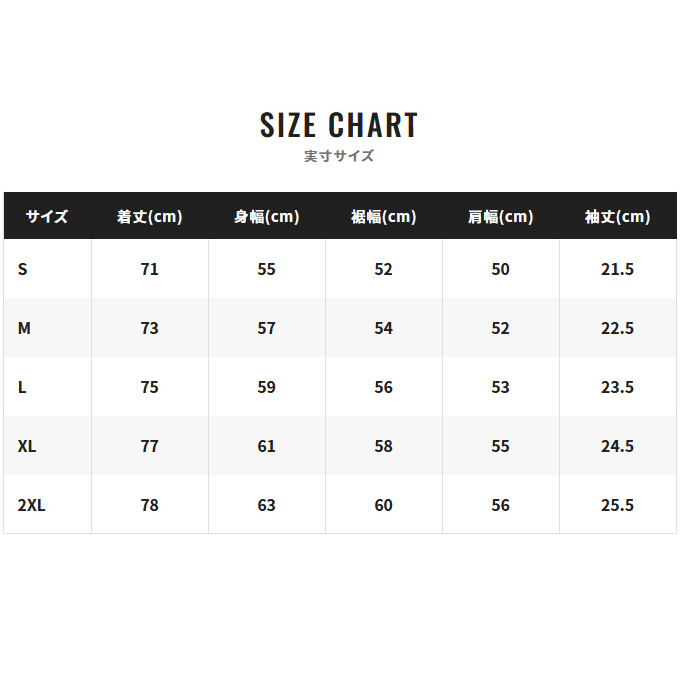Select the 肩幅(cm) column header
Viewport: 680px width, 680px height.
pos(501,216)
